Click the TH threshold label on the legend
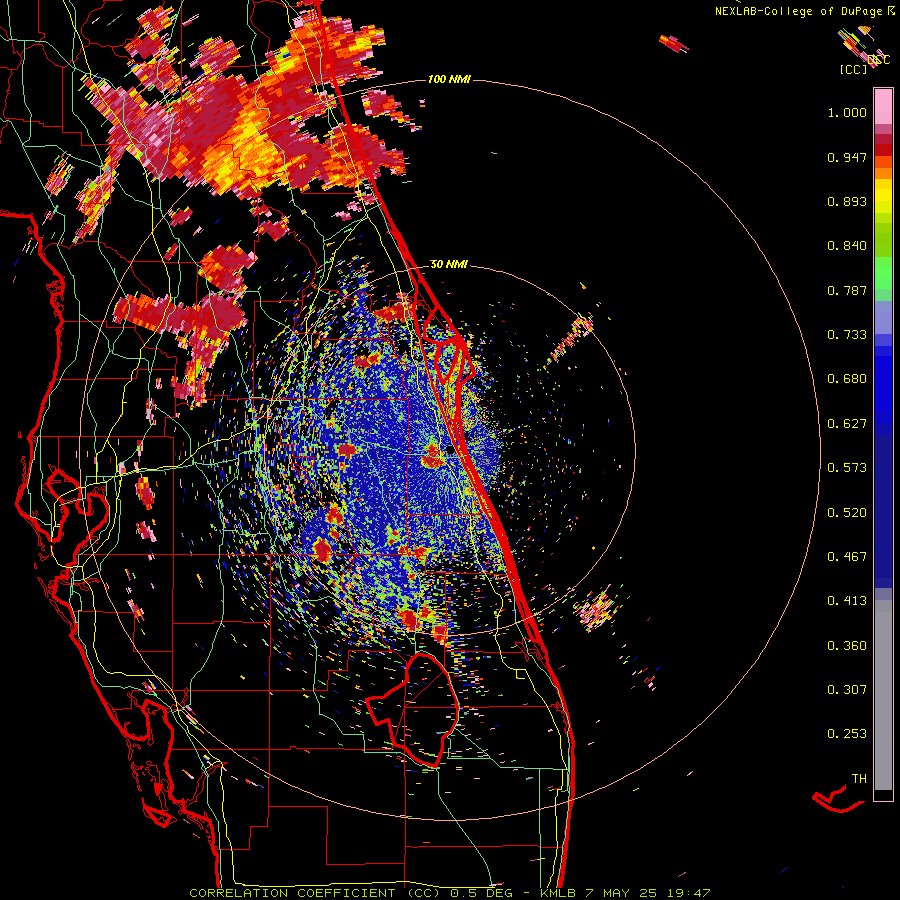Image resolution: width=900 pixels, height=900 pixels. (859, 779)
